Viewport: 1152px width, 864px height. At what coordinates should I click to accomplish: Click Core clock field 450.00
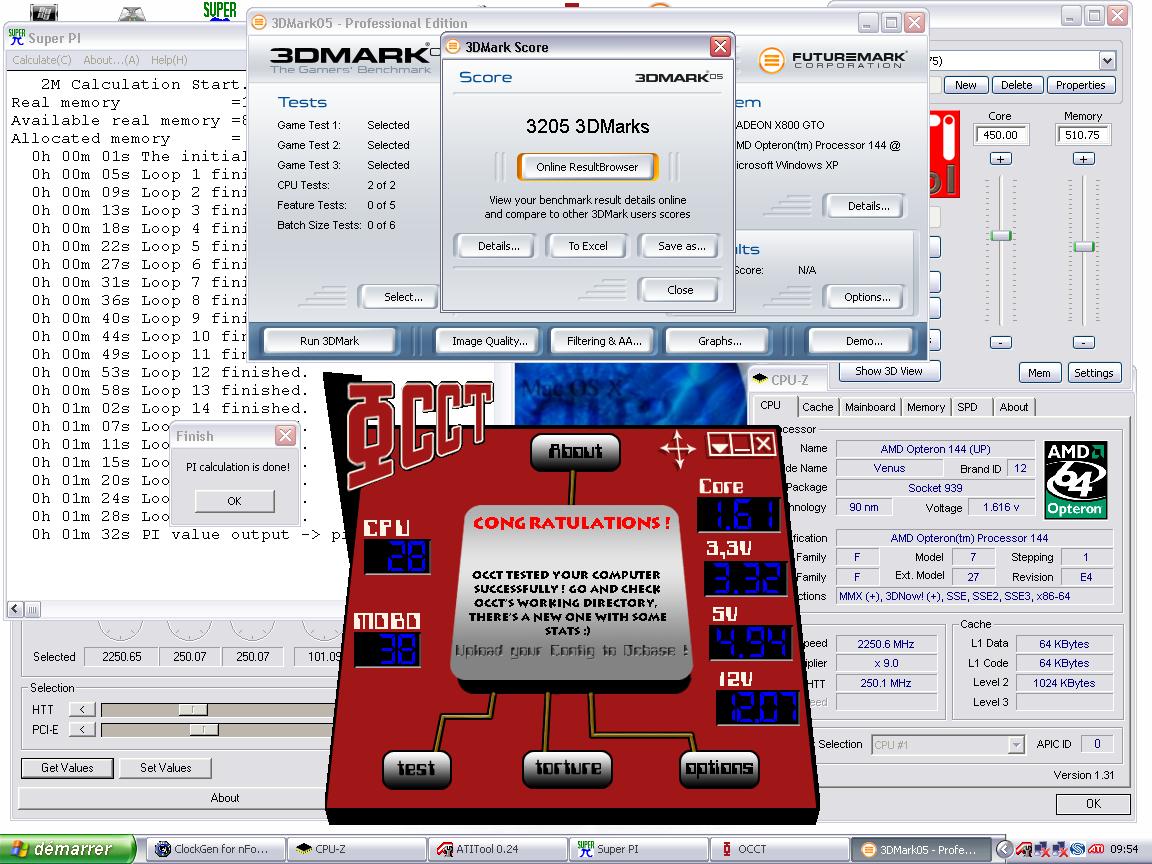coord(1000,134)
